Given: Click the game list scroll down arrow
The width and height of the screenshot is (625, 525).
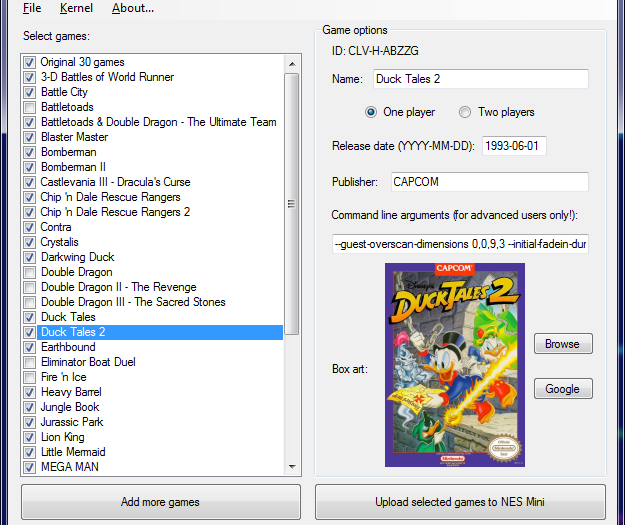Looking at the screenshot, I should tap(293, 466).
